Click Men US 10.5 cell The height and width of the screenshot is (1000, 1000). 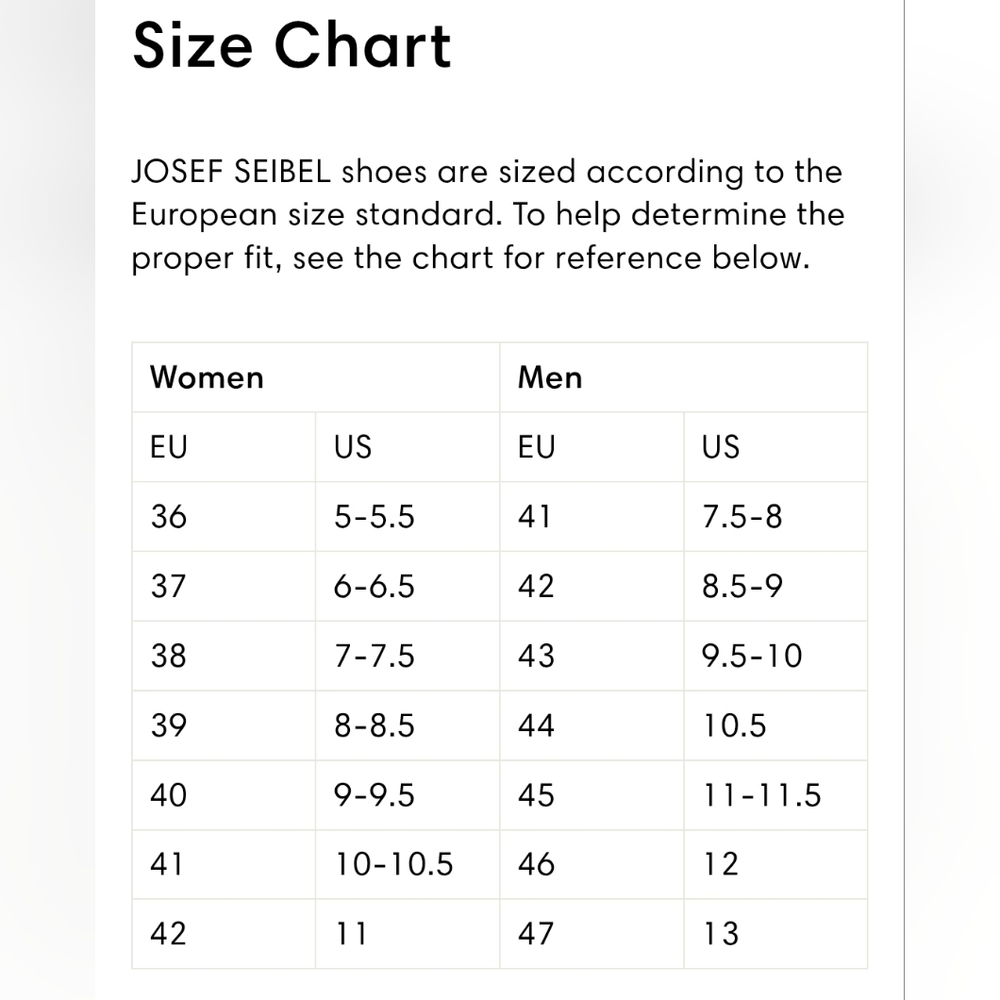tap(776, 725)
